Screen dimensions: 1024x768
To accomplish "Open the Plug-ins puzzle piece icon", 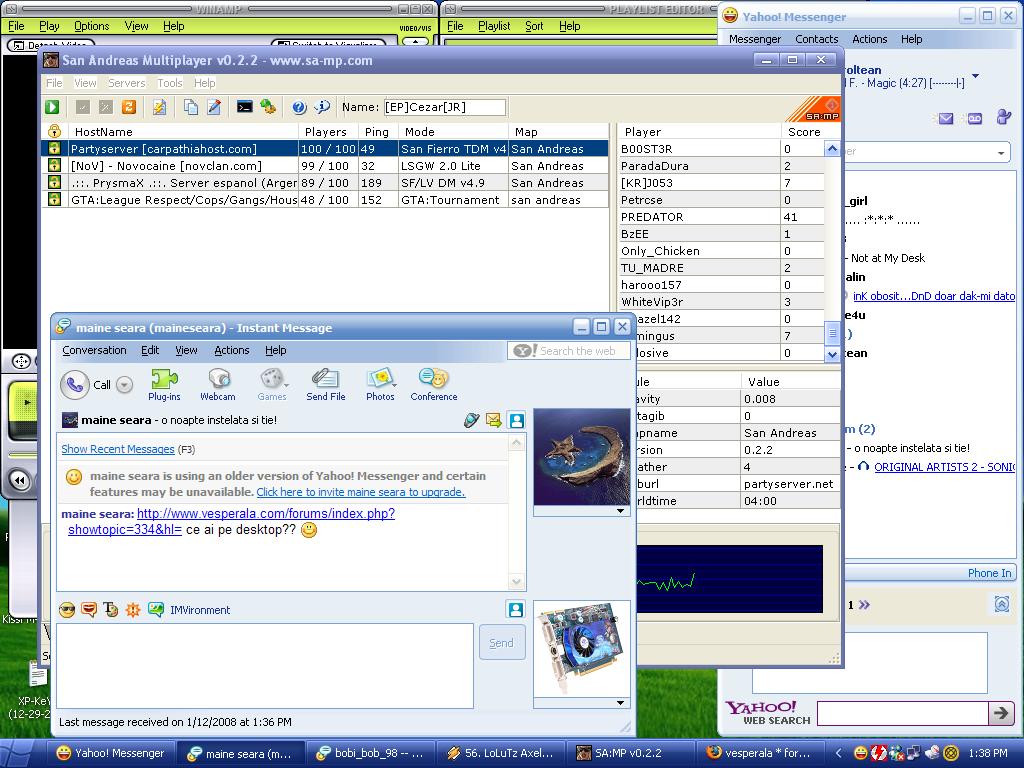I will [x=164, y=384].
